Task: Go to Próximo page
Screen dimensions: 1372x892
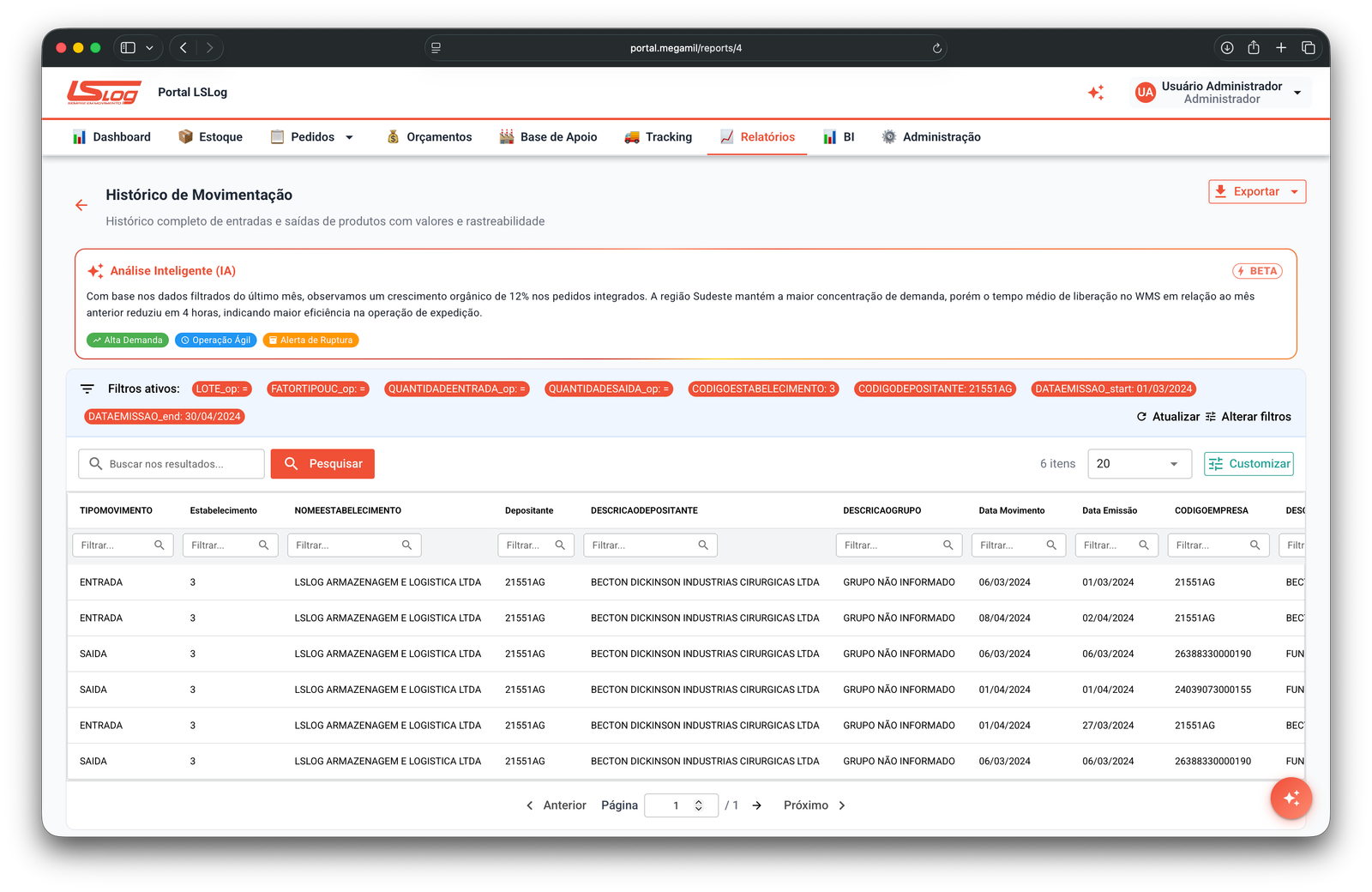Action: tap(805, 805)
